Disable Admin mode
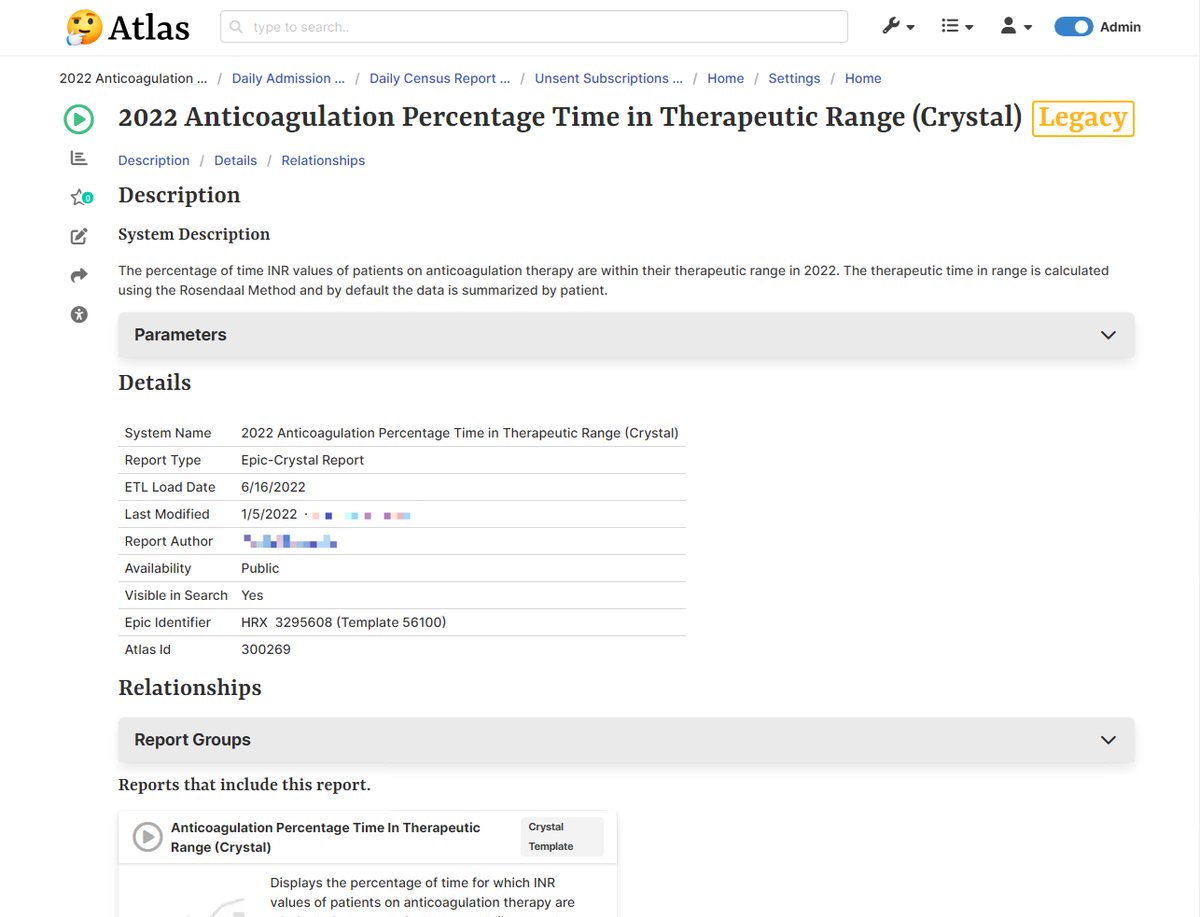The height and width of the screenshot is (917, 1200). [1073, 27]
